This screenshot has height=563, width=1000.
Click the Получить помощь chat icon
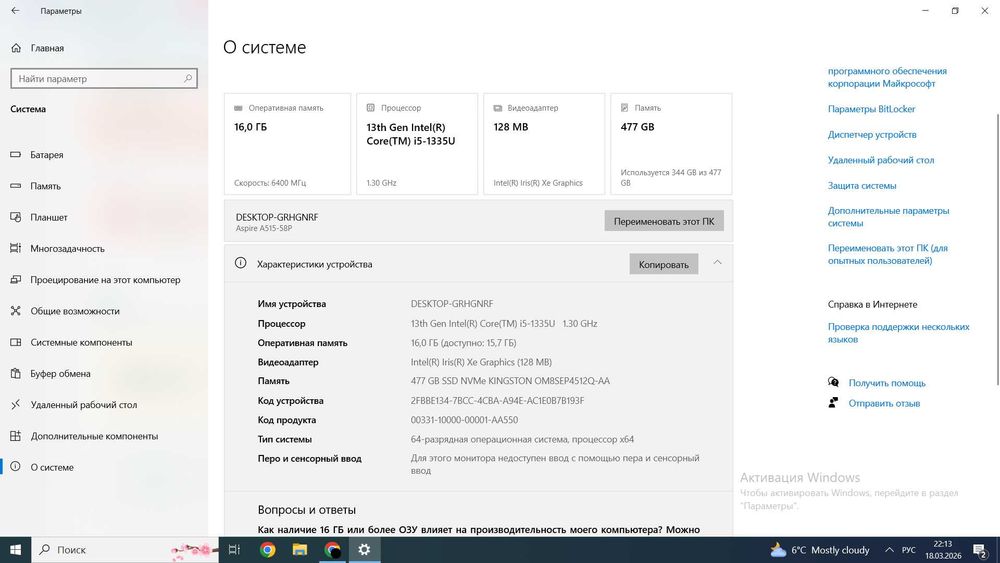pos(833,382)
